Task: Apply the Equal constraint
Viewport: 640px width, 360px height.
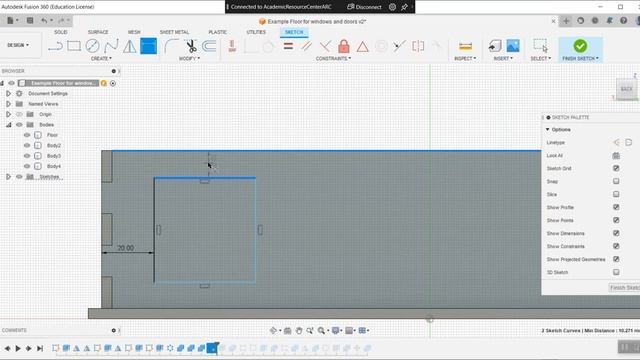Action: 288,46
